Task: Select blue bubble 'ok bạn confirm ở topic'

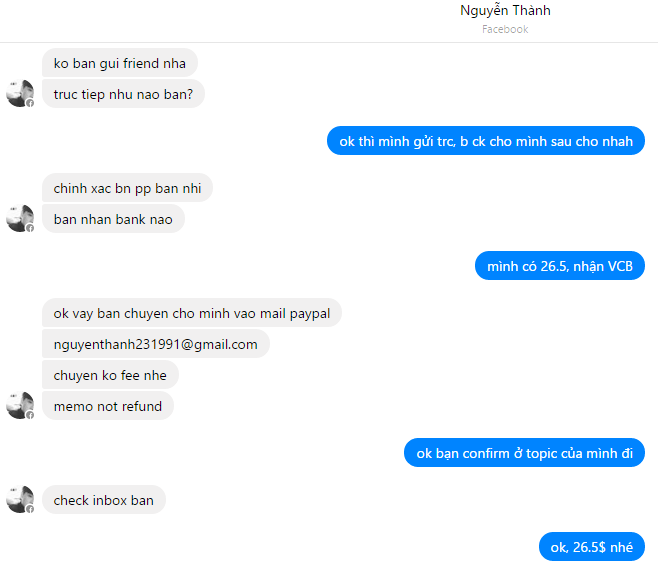Action: click(525, 453)
